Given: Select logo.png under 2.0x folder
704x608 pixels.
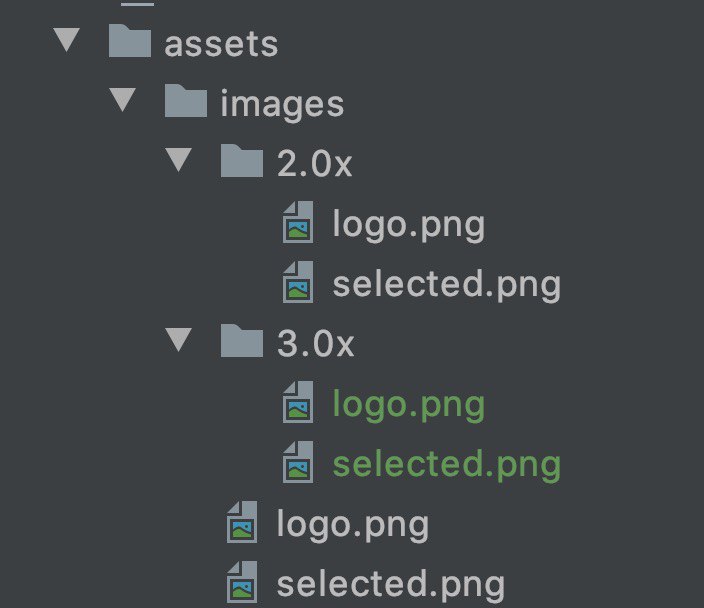Looking at the screenshot, I should tap(409, 225).
